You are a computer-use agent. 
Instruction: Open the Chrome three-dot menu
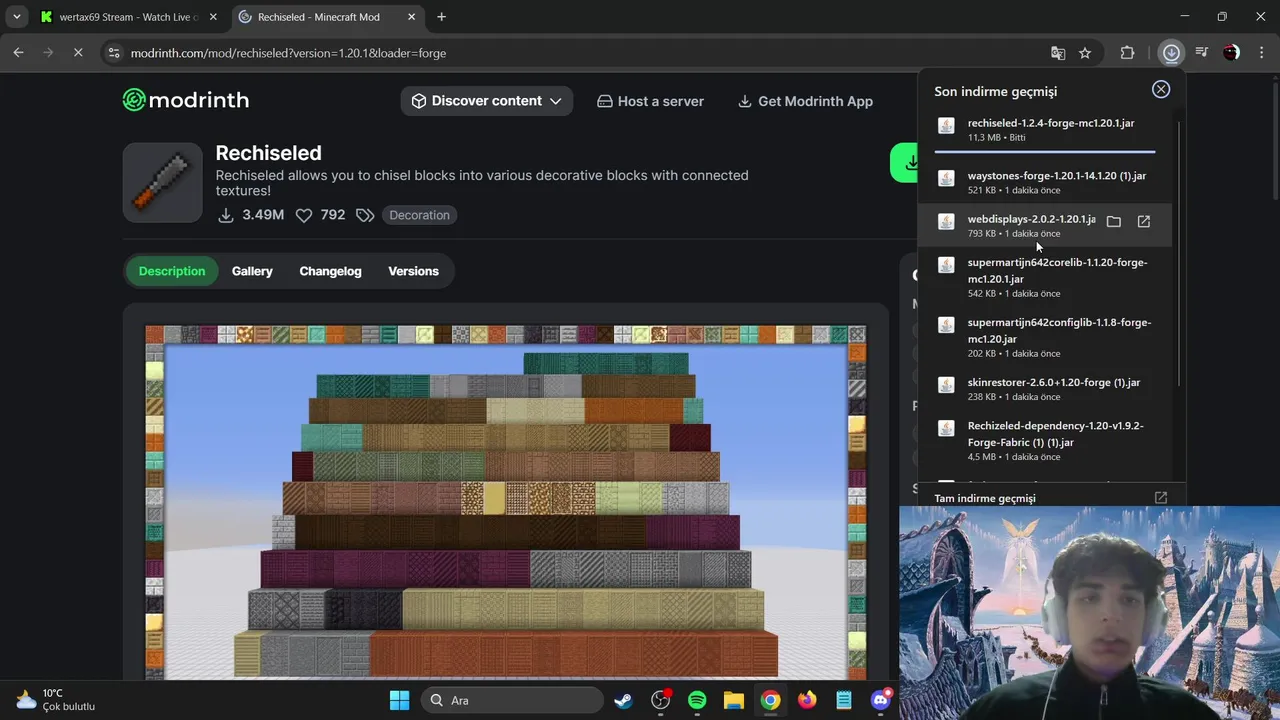click(x=1260, y=53)
